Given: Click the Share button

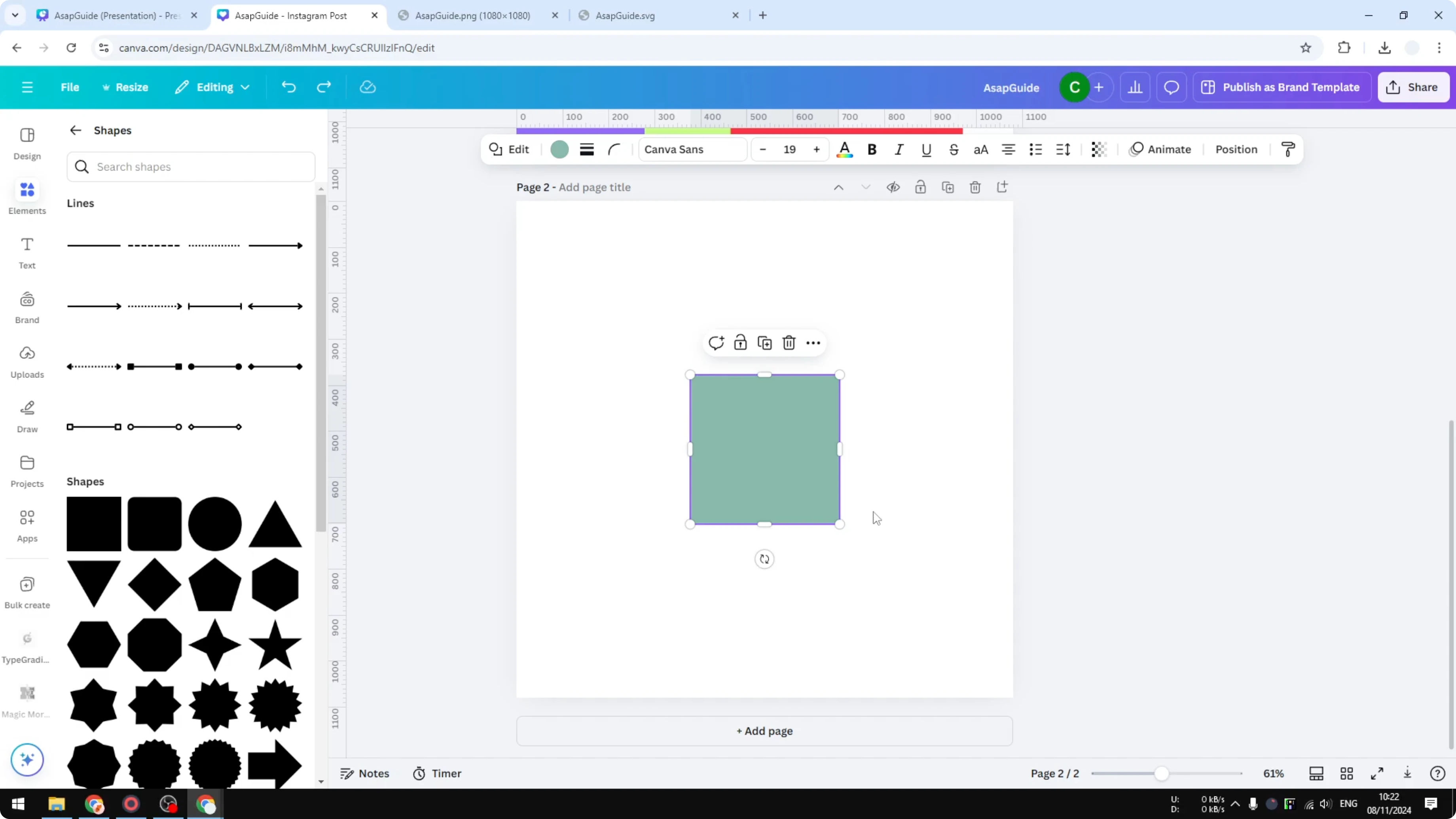Looking at the screenshot, I should [x=1414, y=87].
